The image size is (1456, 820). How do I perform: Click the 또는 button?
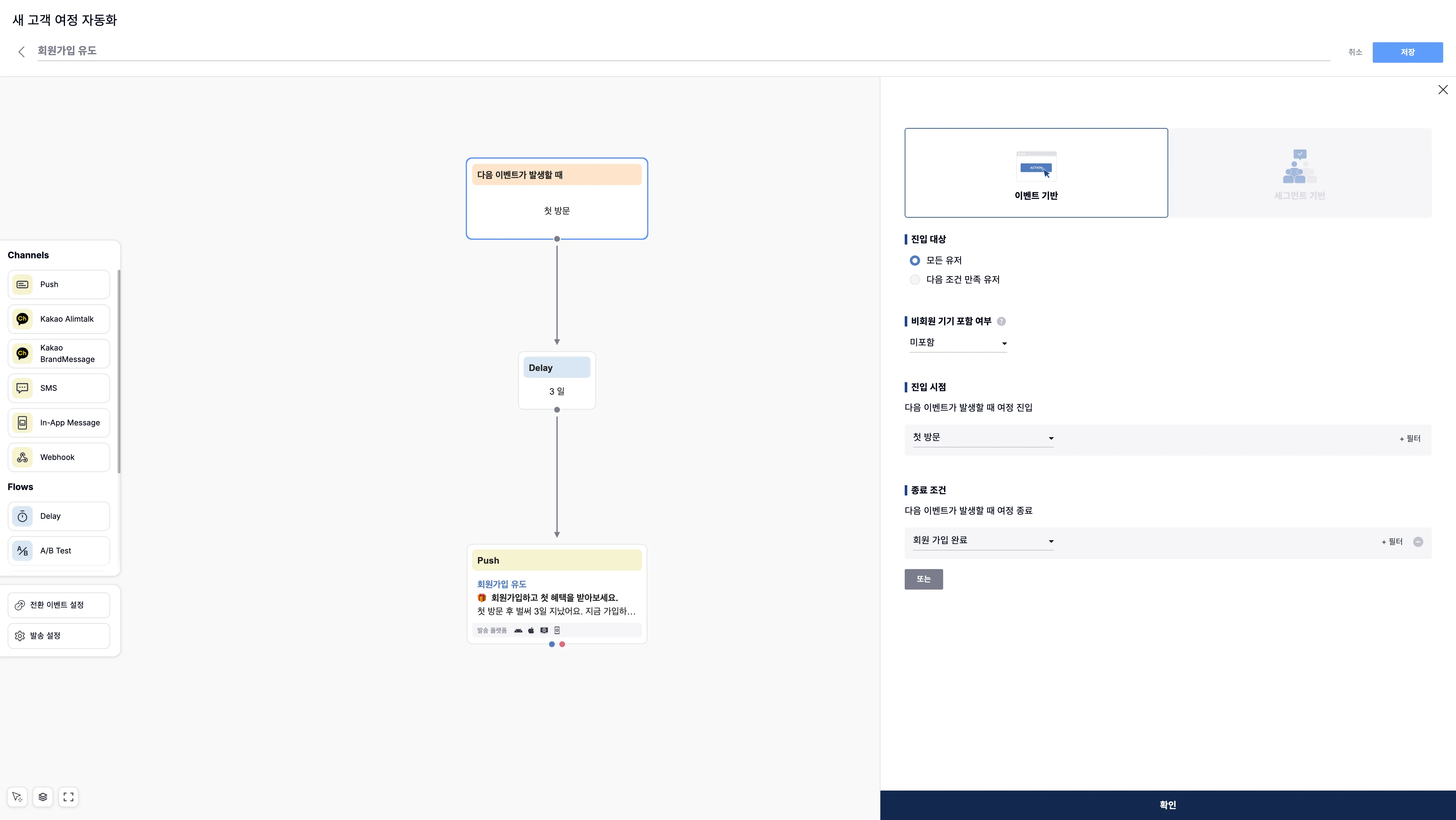[x=924, y=579]
